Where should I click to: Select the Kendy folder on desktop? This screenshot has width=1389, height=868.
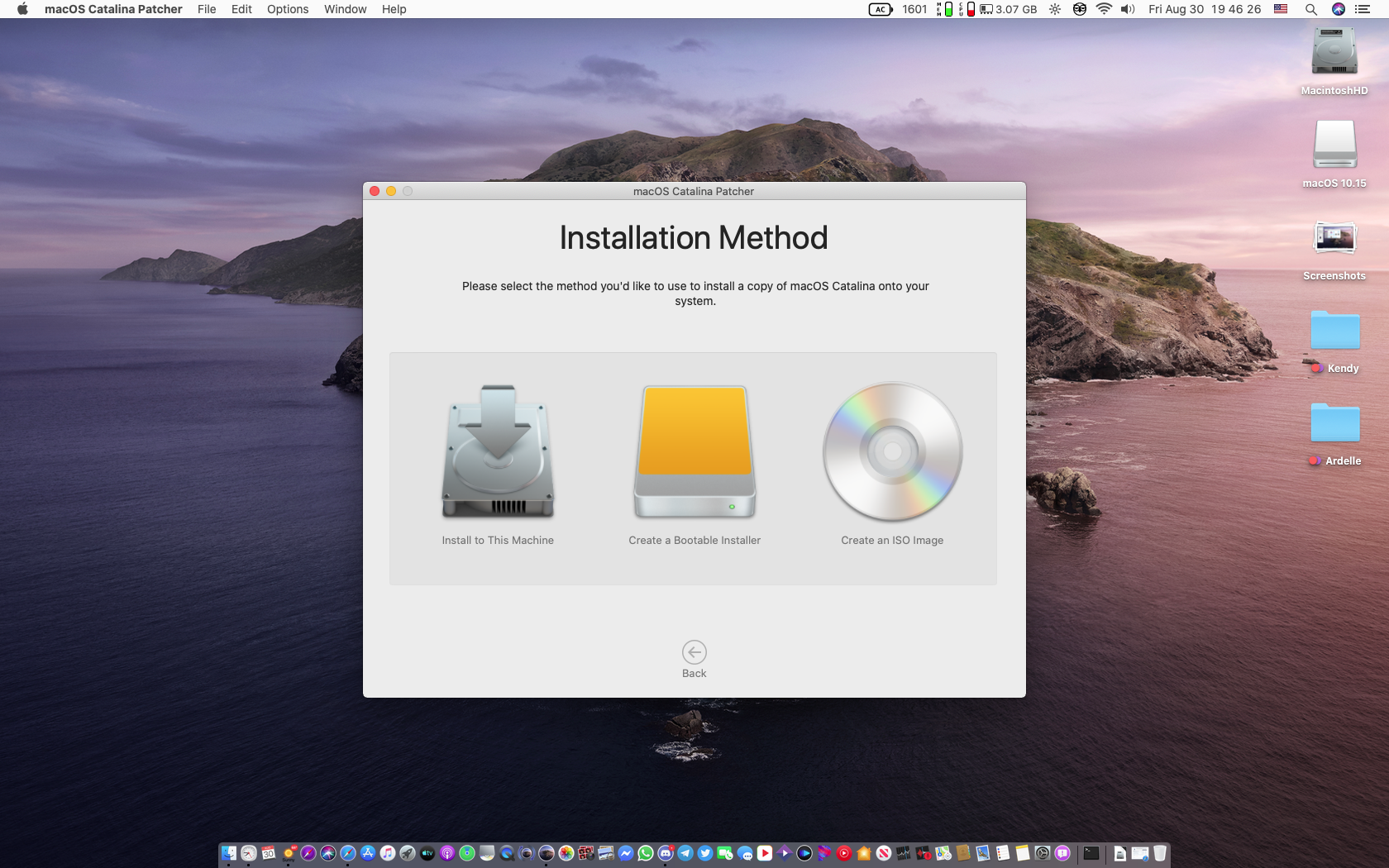pyautogui.click(x=1334, y=330)
